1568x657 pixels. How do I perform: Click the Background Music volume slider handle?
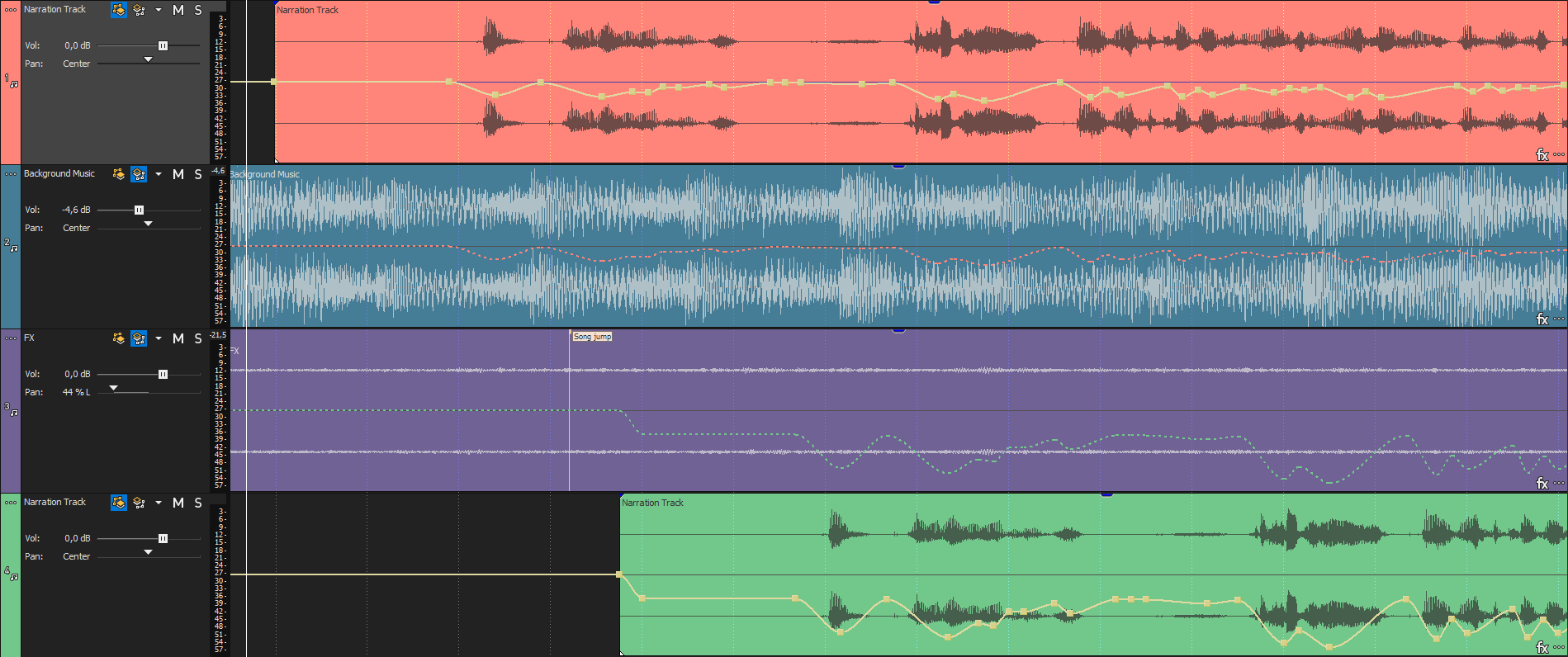point(139,210)
